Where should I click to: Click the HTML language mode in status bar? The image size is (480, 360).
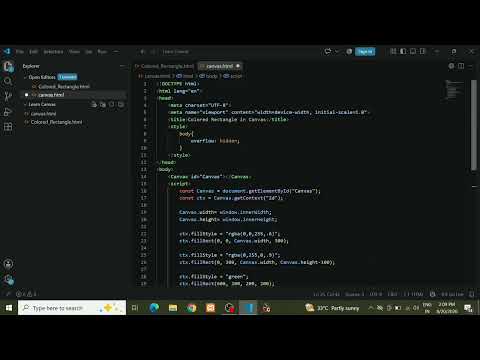point(413,294)
